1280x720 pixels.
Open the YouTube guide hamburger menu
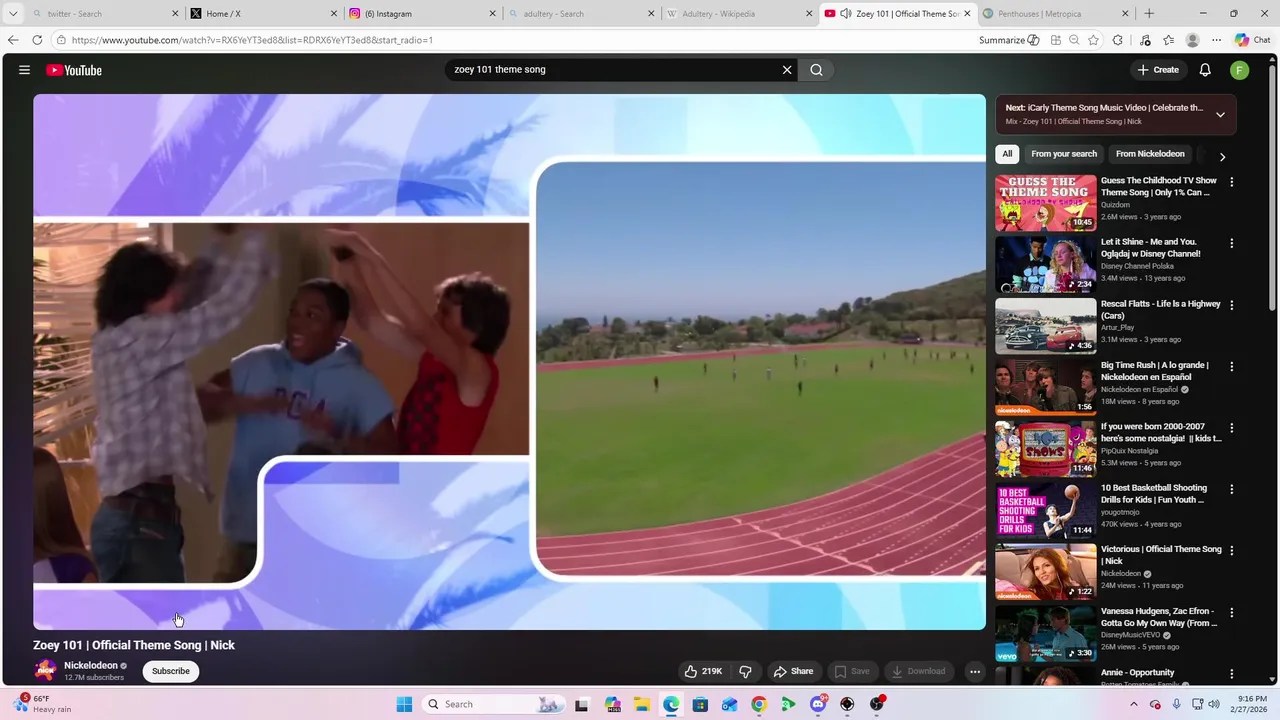click(x=24, y=70)
